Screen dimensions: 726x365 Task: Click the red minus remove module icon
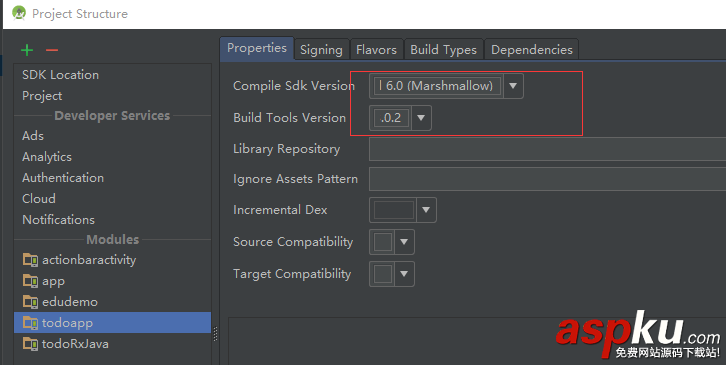pyautogui.click(x=52, y=50)
